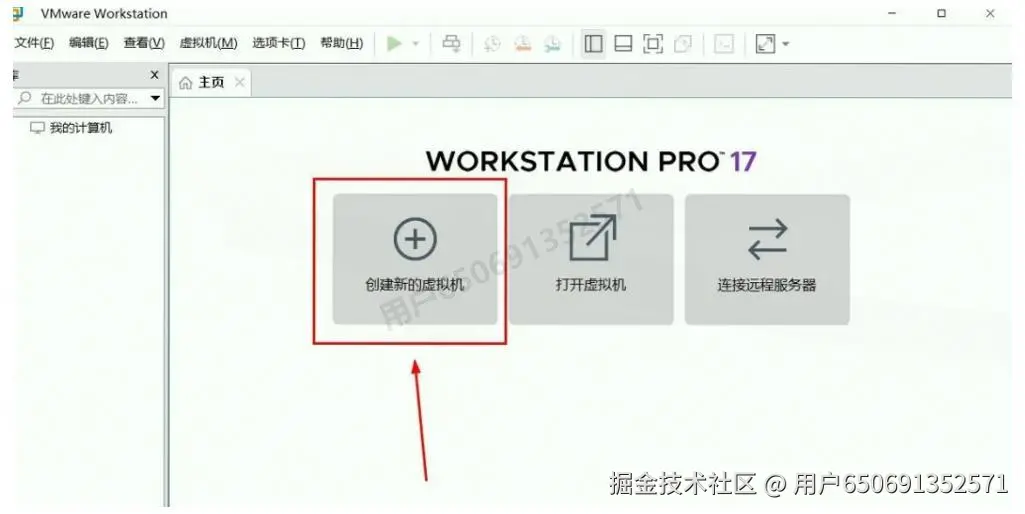Click the take snapshot clock icon
Viewport: 1025px width, 514px height.
tap(492, 44)
